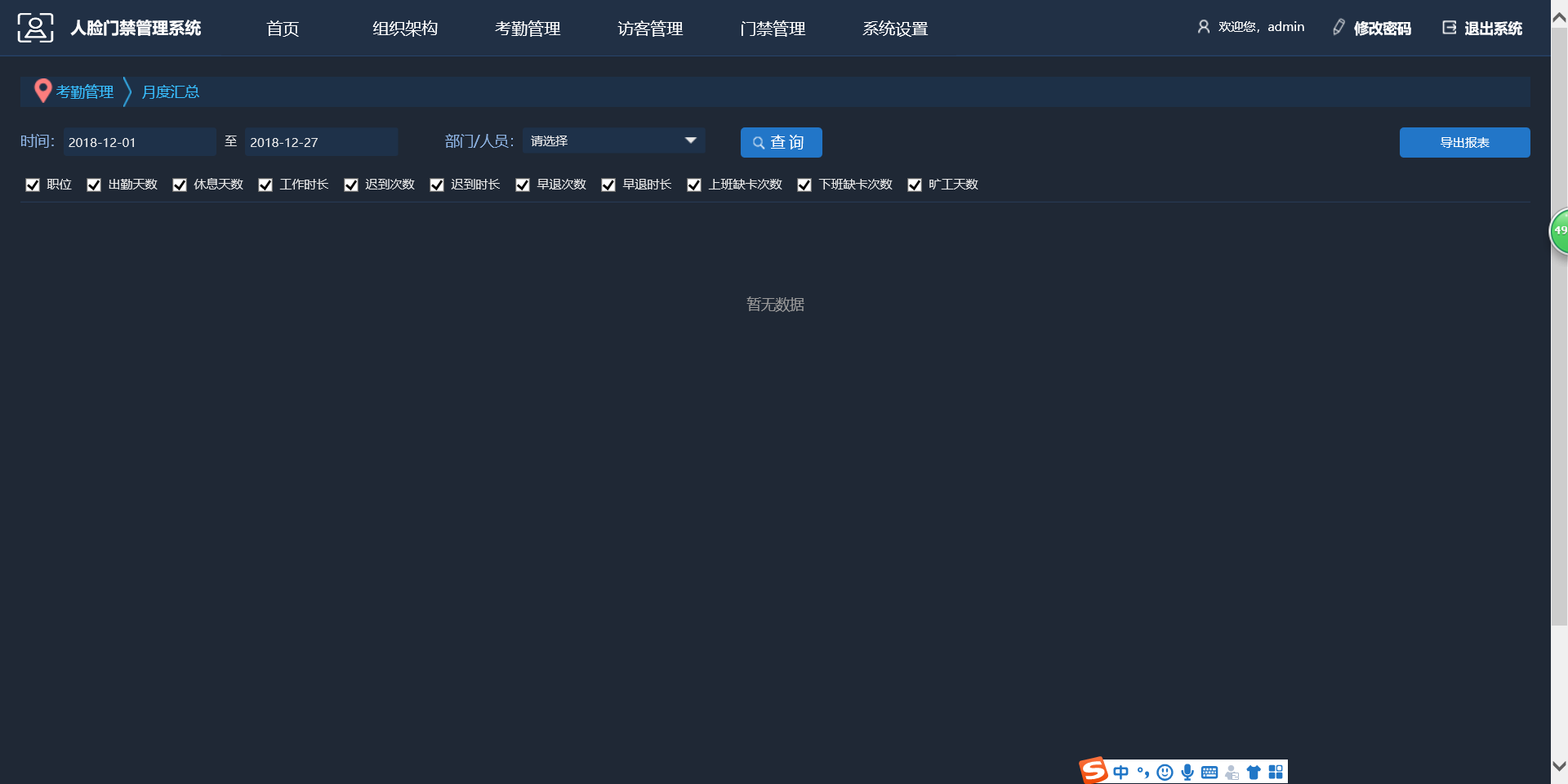Expand the 部门/人员 请选择 dropdown
Viewport: 1568px width, 784px height.
[613, 141]
